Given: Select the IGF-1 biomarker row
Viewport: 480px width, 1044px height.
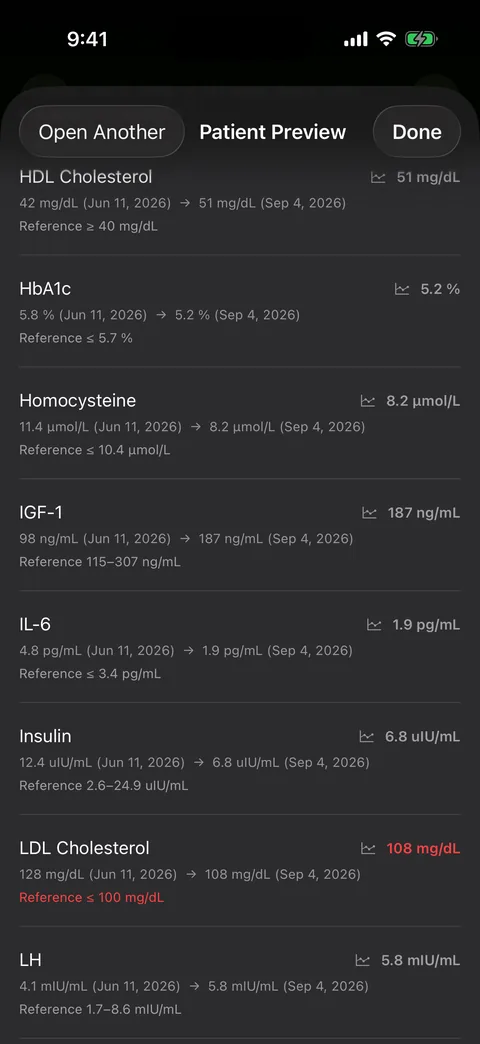Looking at the screenshot, I should click(x=240, y=535).
